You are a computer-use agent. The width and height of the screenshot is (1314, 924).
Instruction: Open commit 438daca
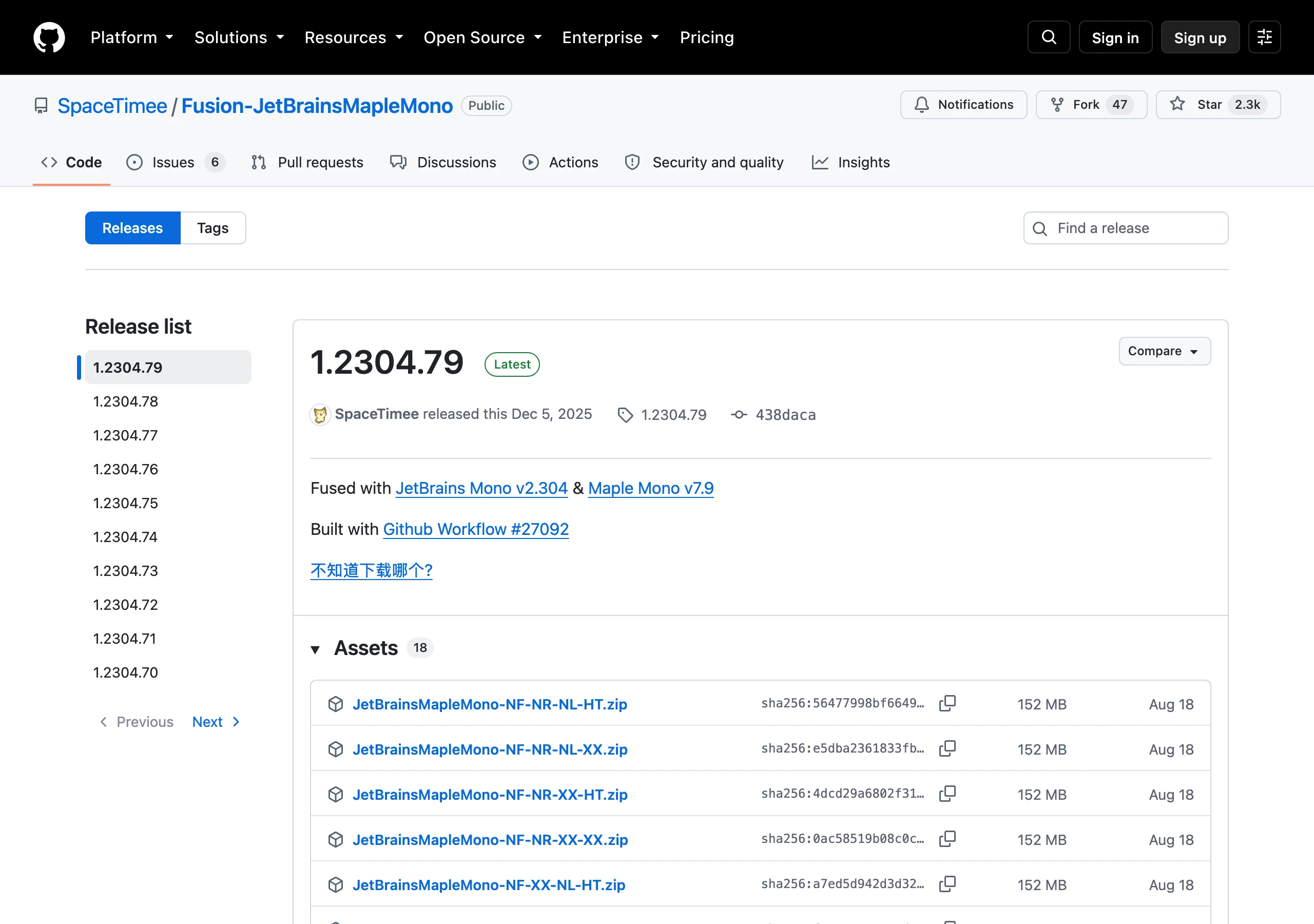[786, 415]
